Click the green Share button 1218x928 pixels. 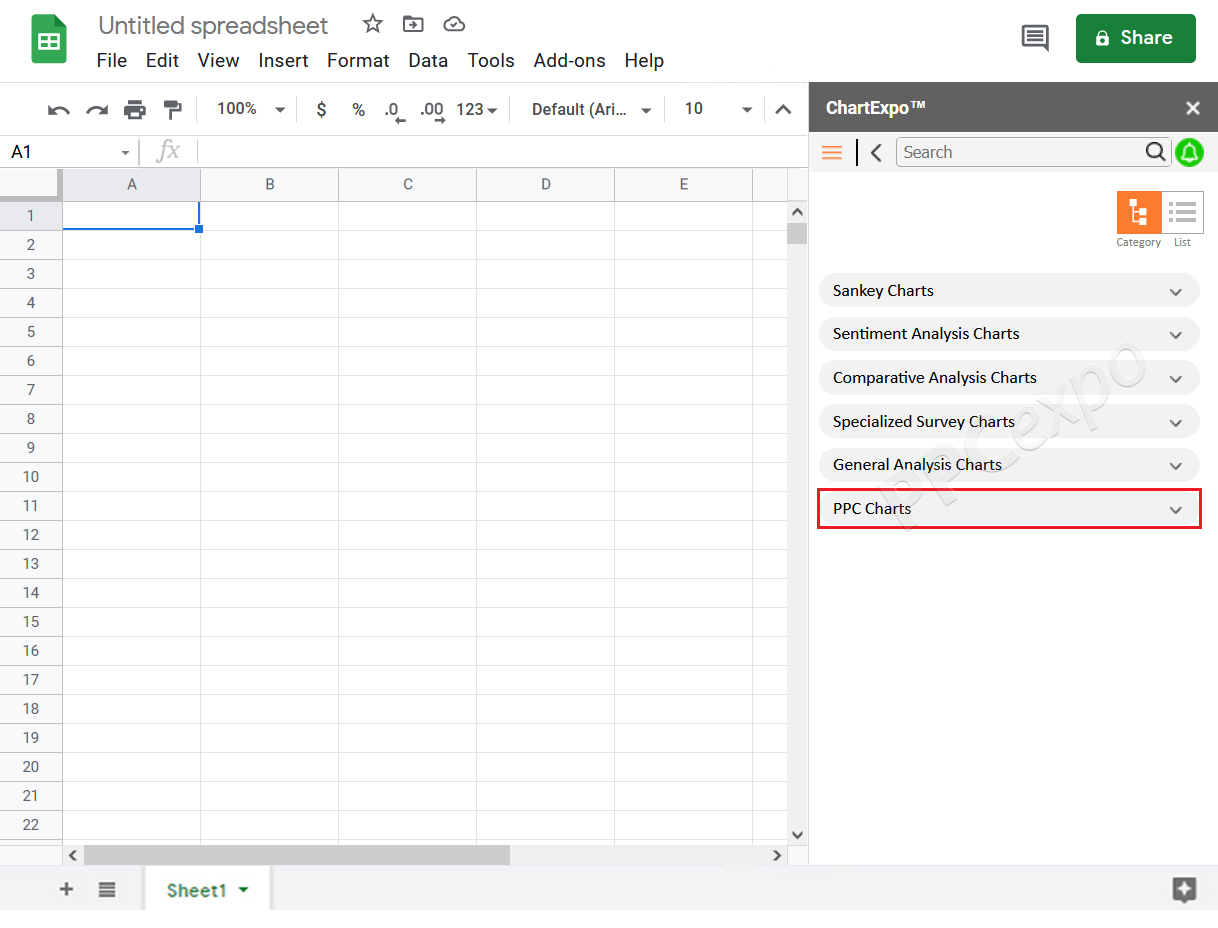tap(1136, 38)
